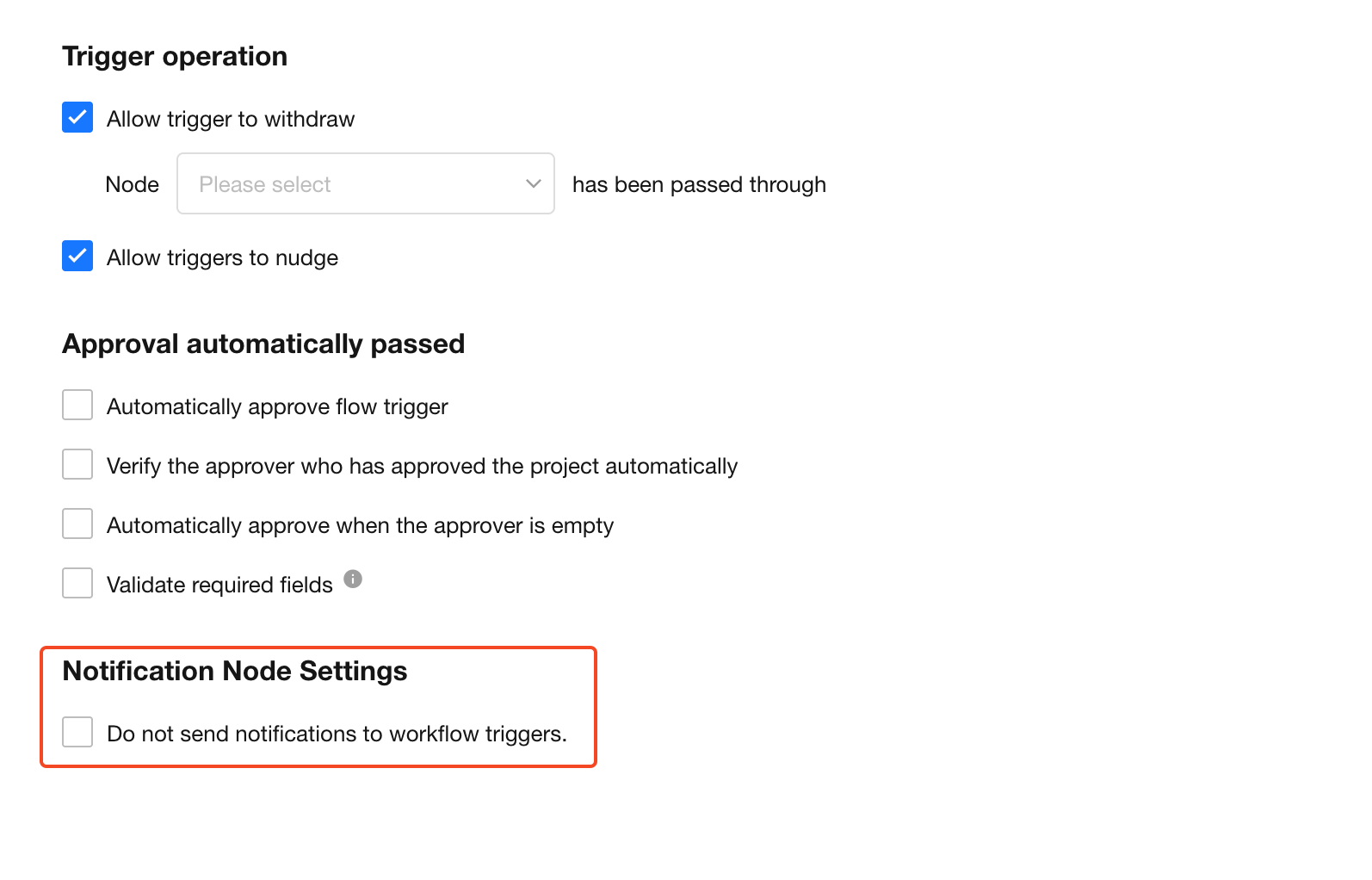This screenshot has width=1372, height=880.
Task: Enable the "Do not send notifications" checkbox
Action: pos(77,732)
